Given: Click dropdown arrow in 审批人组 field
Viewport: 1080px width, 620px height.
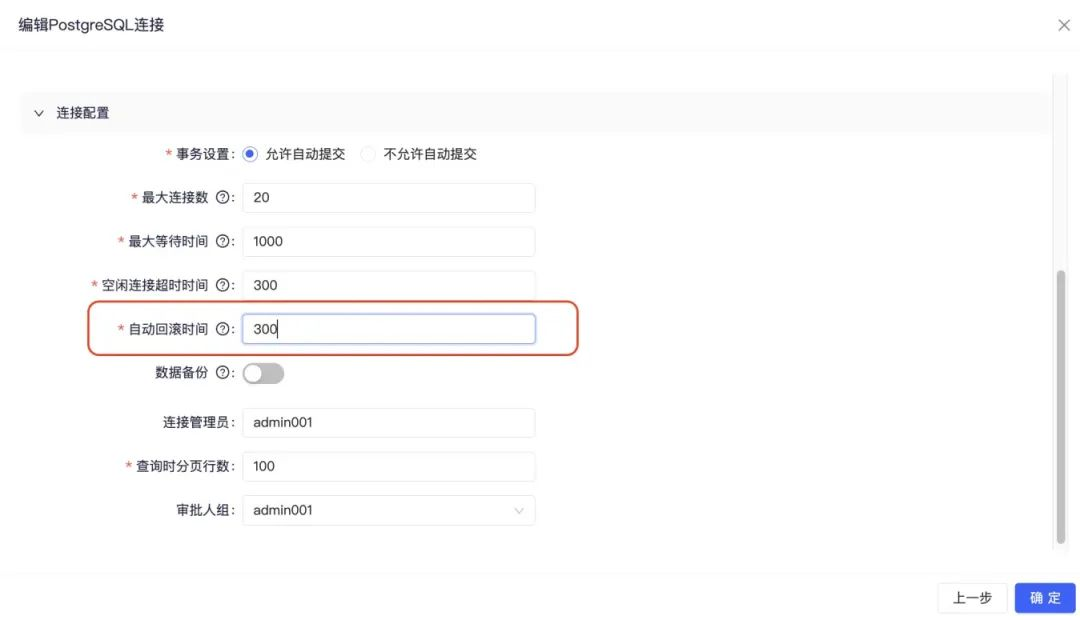Looking at the screenshot, I should click(519, 510).
